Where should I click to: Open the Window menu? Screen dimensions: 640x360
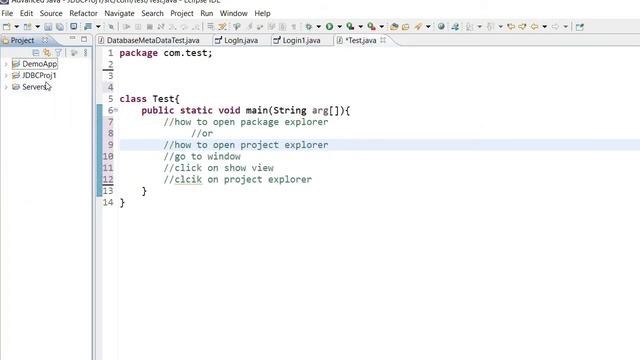click(x=233, y=13)
